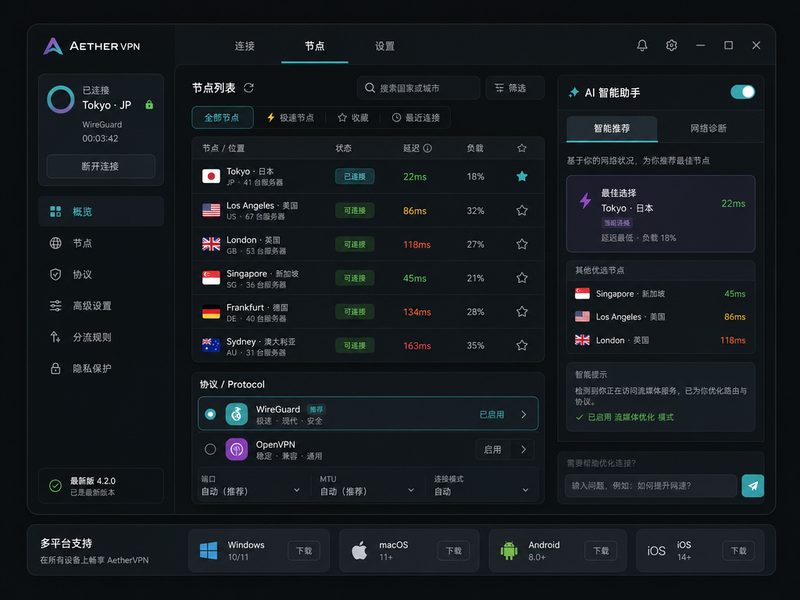The image size is (800, 600).
Task: Send message with paper plane button
Action: point(753,486)
